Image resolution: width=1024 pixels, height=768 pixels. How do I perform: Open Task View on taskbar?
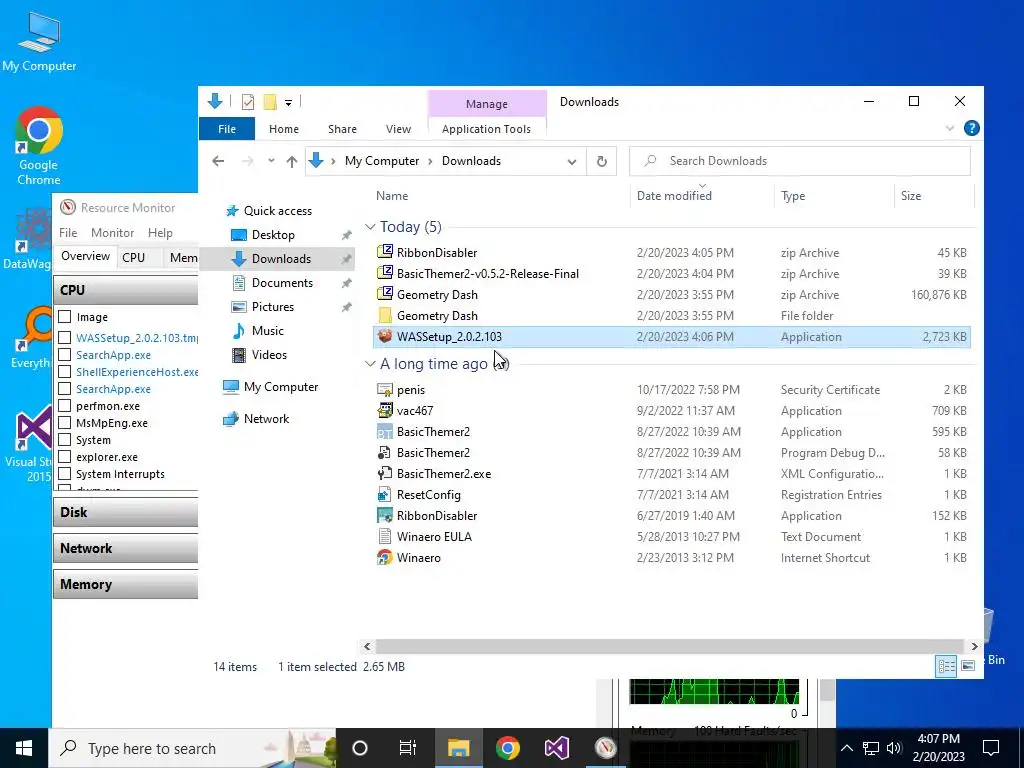point(408,748)
